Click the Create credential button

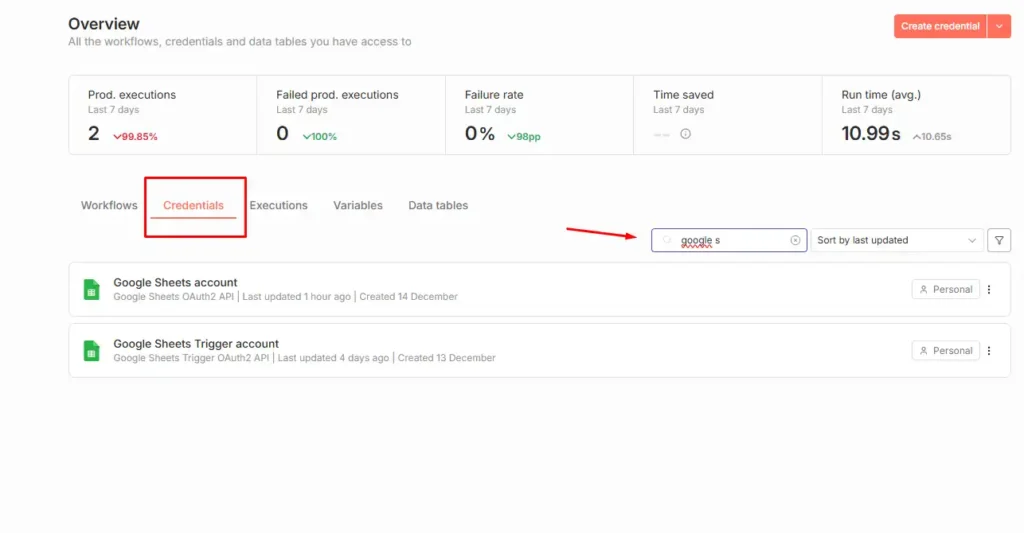pyautogui.click(x=939, y=26)
